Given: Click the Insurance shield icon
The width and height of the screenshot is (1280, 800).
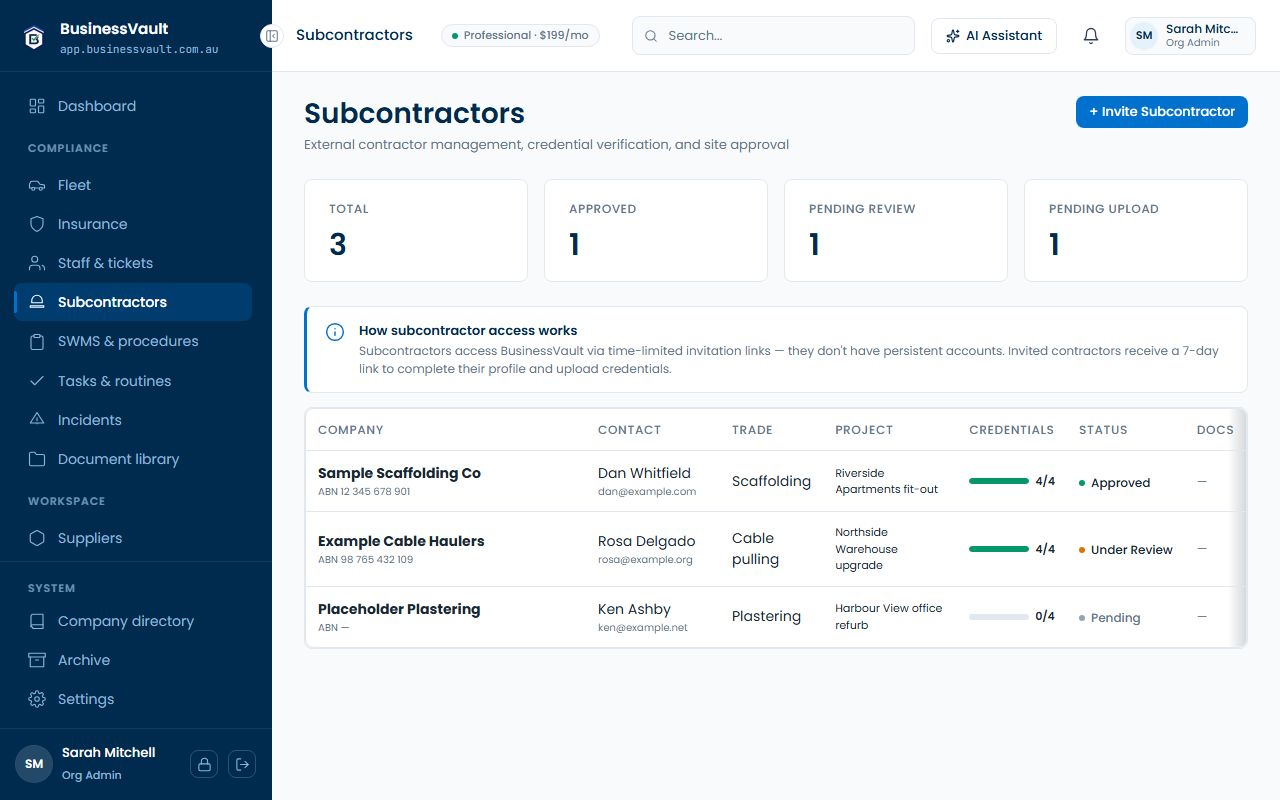Looking at the screenshot, I should pyautogui.click(x=37, y=224).
